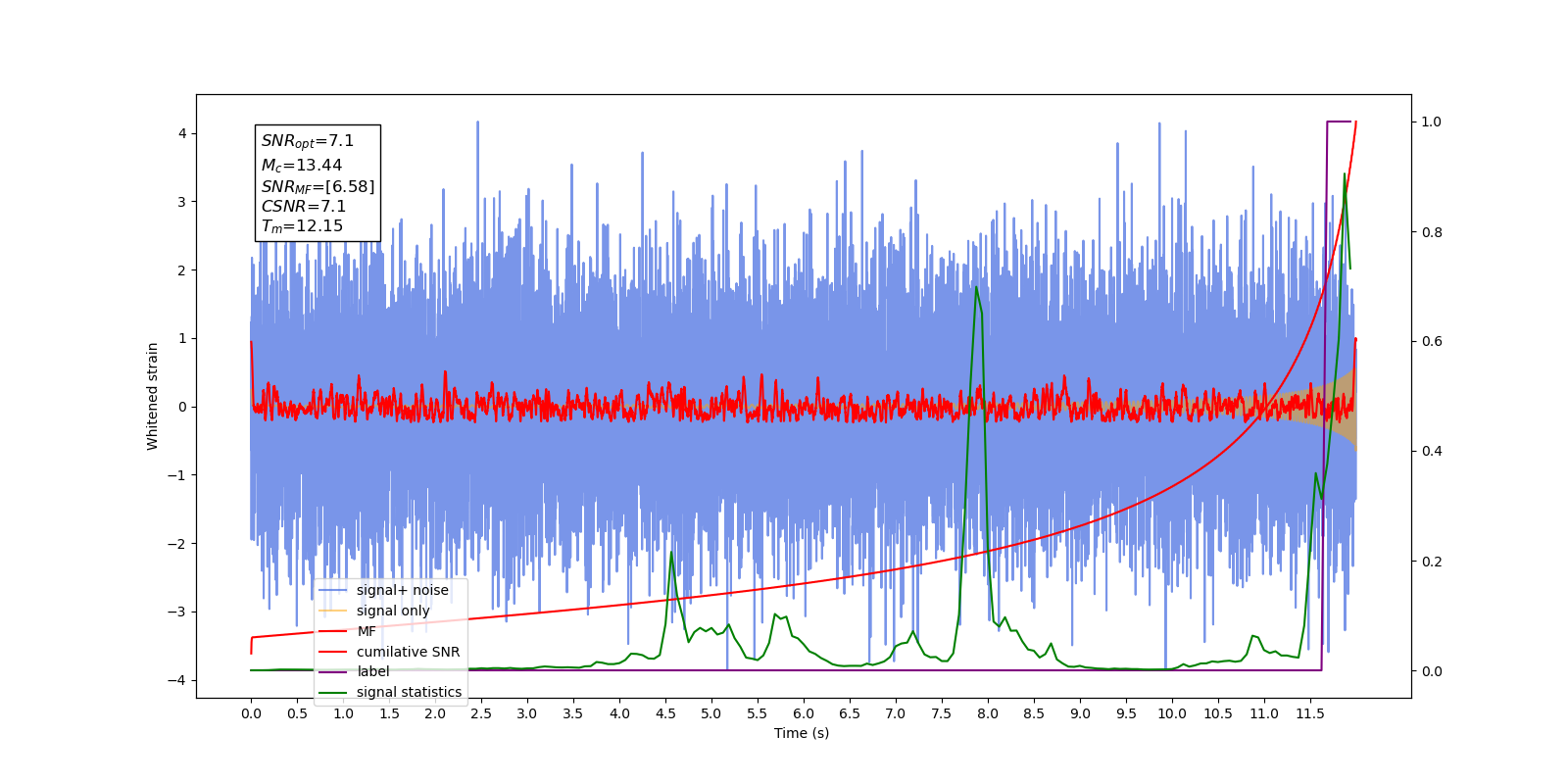This screenshot has height=784, width=1568.
Task: Click the 5.0 tick on the time axis
Action: tap(711, 713)
